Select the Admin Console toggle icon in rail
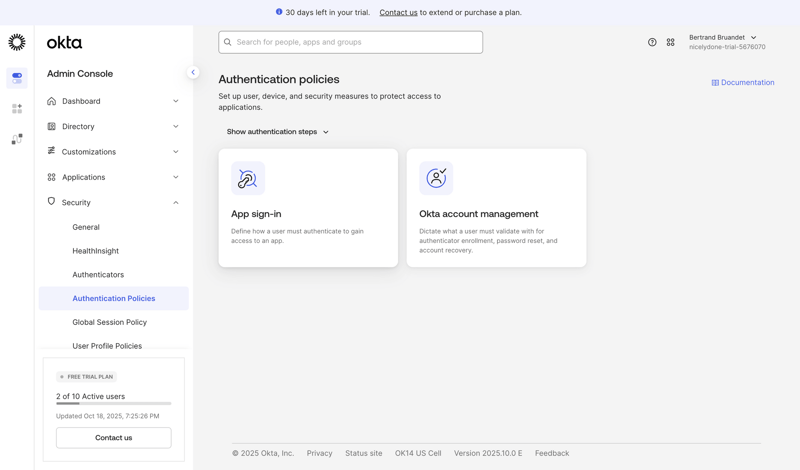The height and width of the screenshot is (470, 800). pyautogui.click(x=17, y=78)
